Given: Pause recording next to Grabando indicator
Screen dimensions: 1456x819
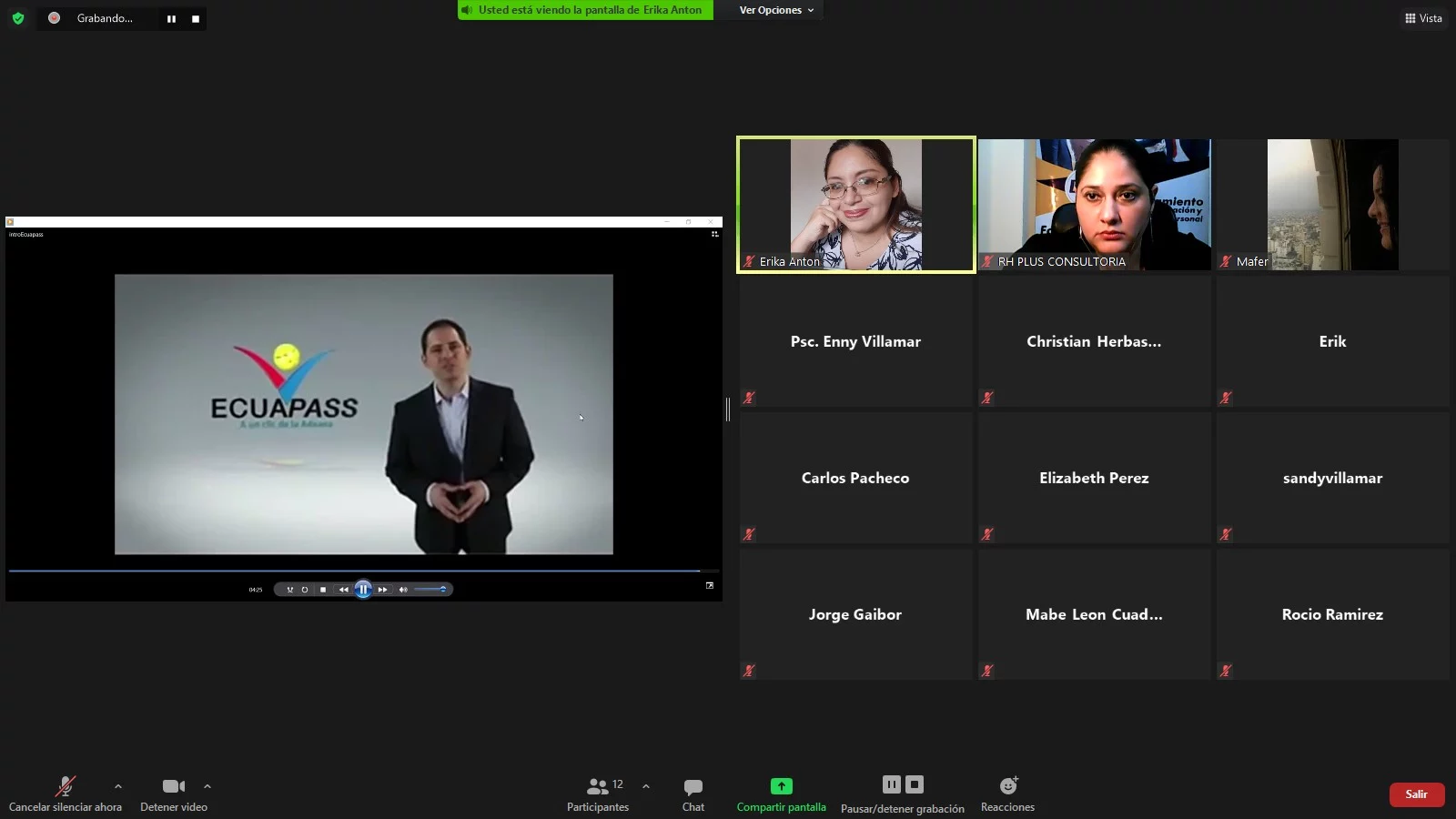Looking at the screenshot, I should point(171,18).
